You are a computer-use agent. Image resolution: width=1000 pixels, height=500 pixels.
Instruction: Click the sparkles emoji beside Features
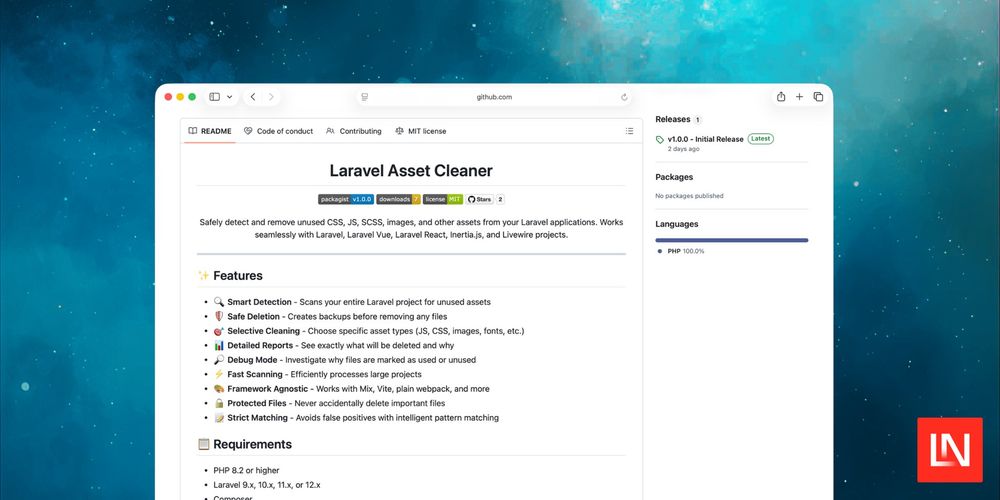[x=203, y=276]
